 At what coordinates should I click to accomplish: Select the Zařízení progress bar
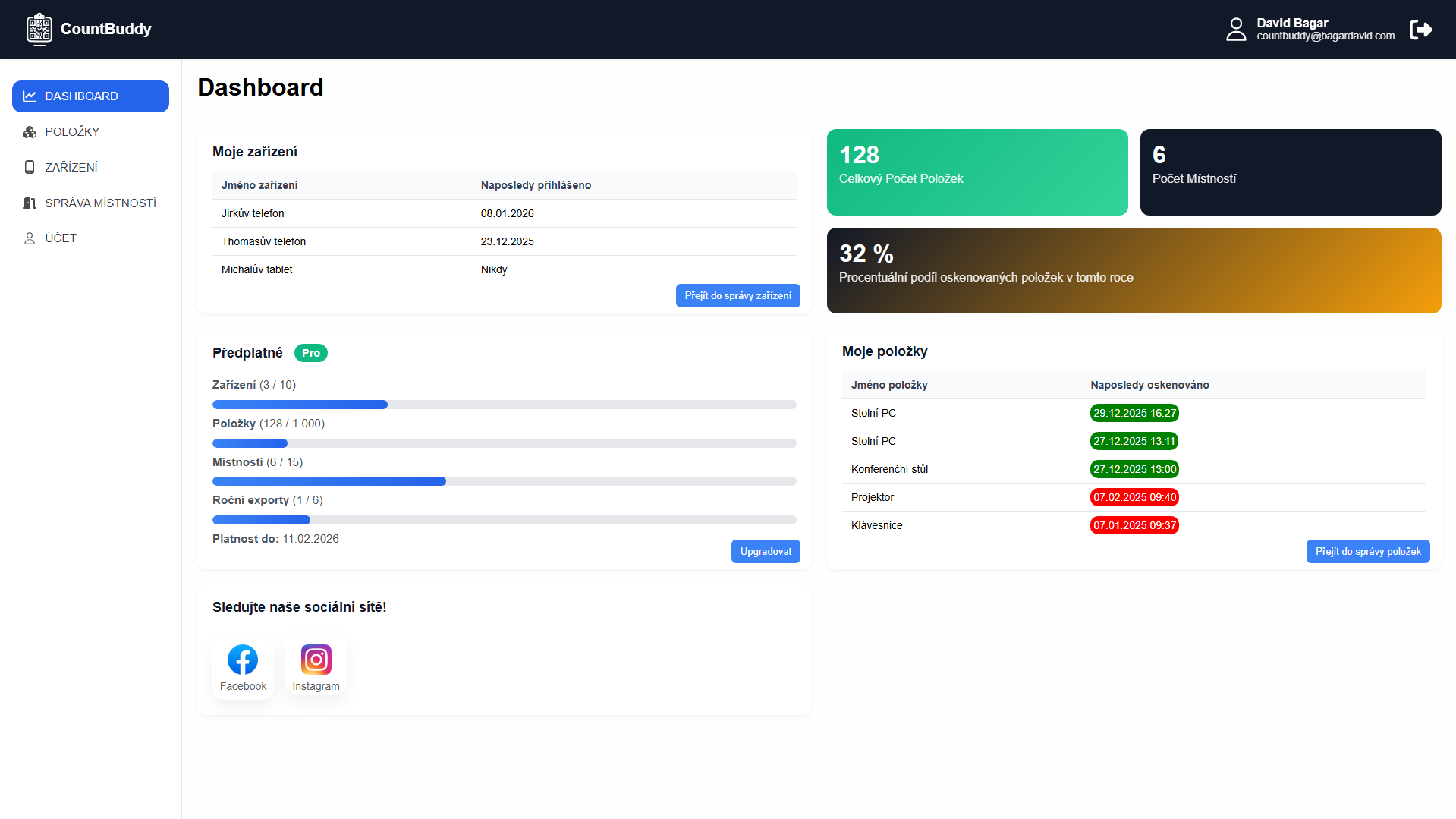504,404
